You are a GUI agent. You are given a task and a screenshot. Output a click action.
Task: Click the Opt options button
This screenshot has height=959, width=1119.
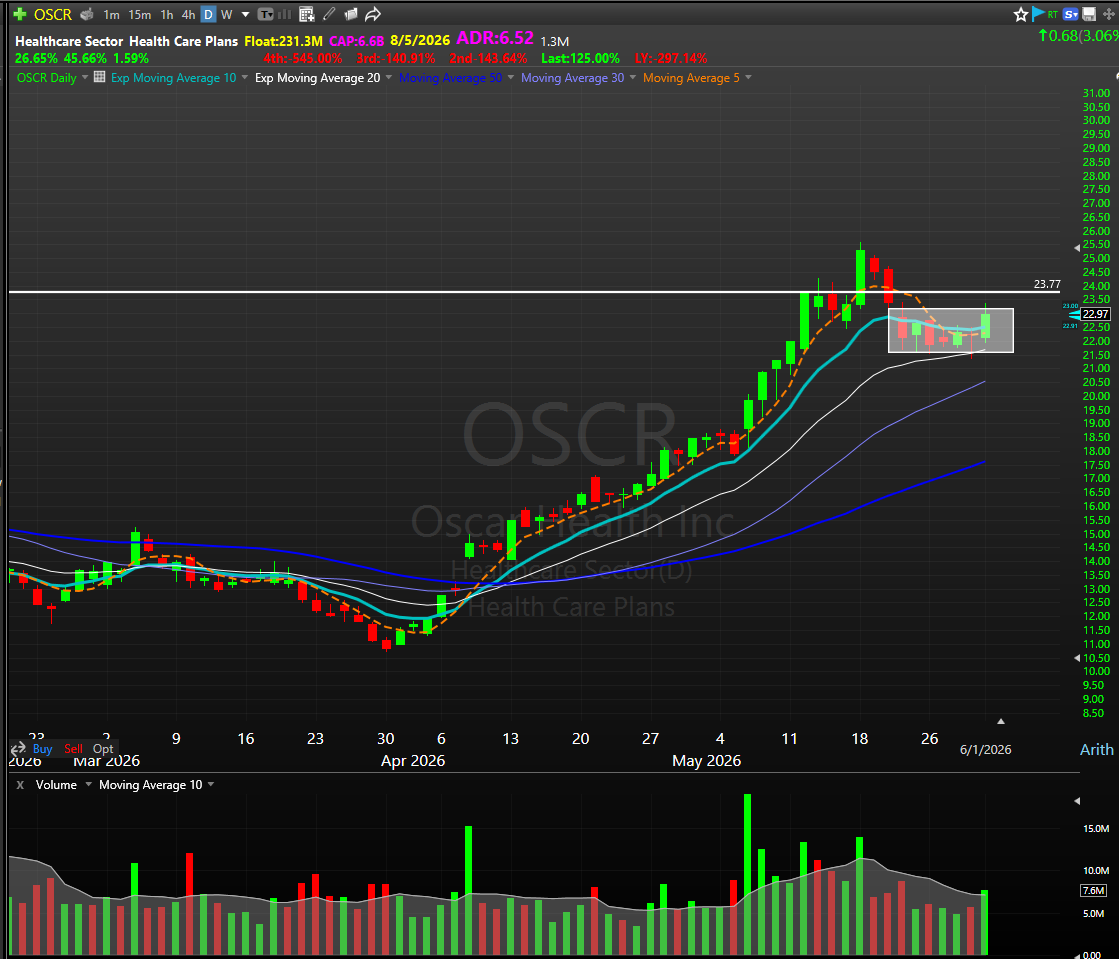tap(103, 749)
